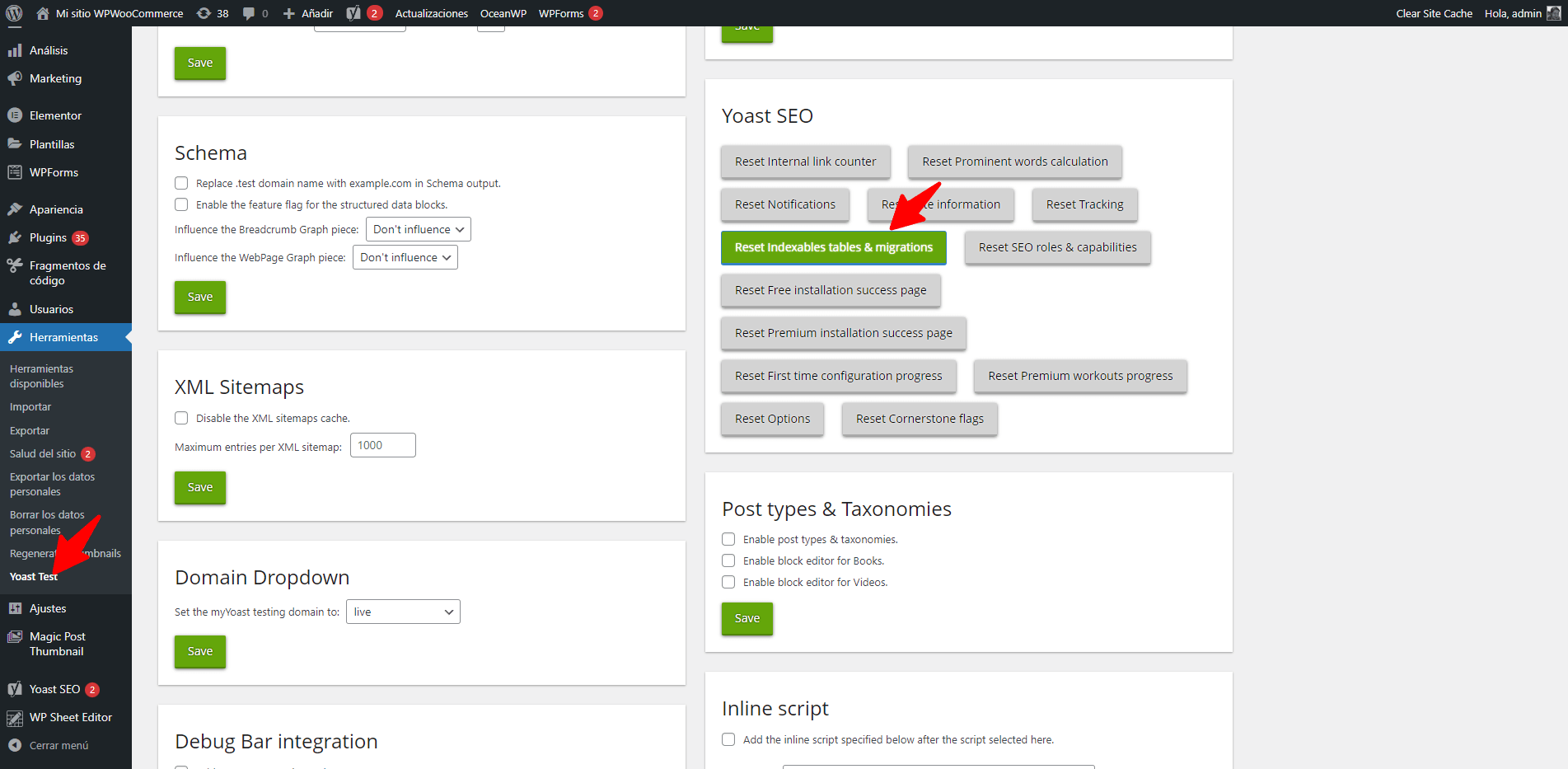Screen dimensions: 1568x769
Task: Open the Ajustes settings icon
Action: [15, 608]
